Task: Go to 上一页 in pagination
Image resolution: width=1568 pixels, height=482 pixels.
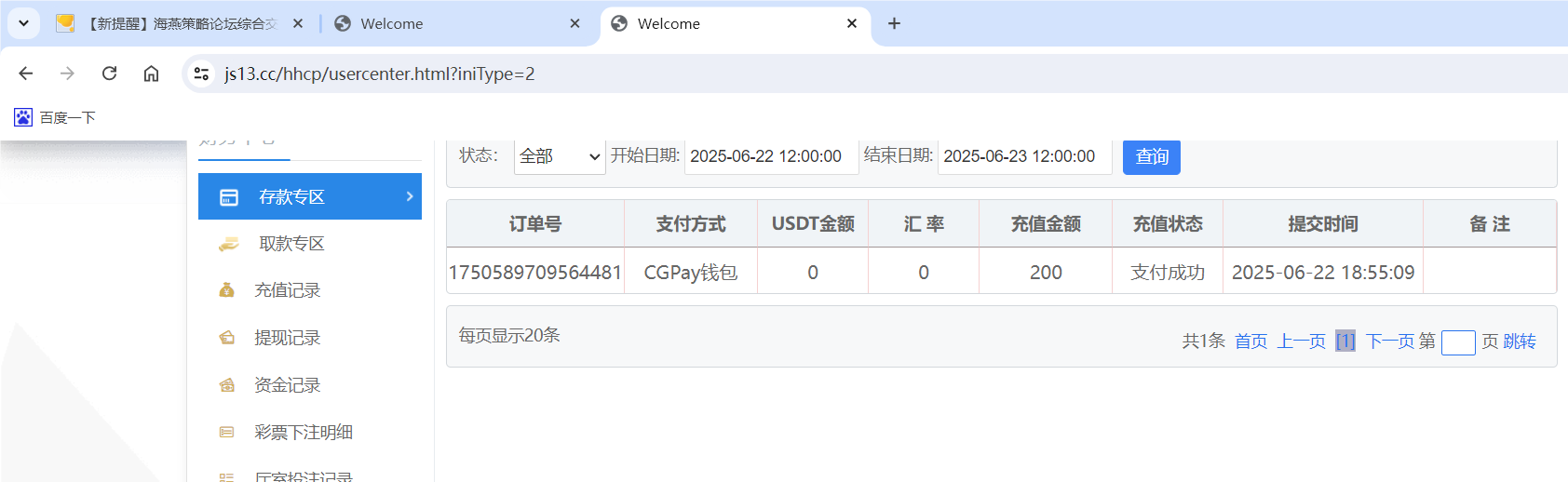Action: pyautogui.click(x=1301, y=341)
